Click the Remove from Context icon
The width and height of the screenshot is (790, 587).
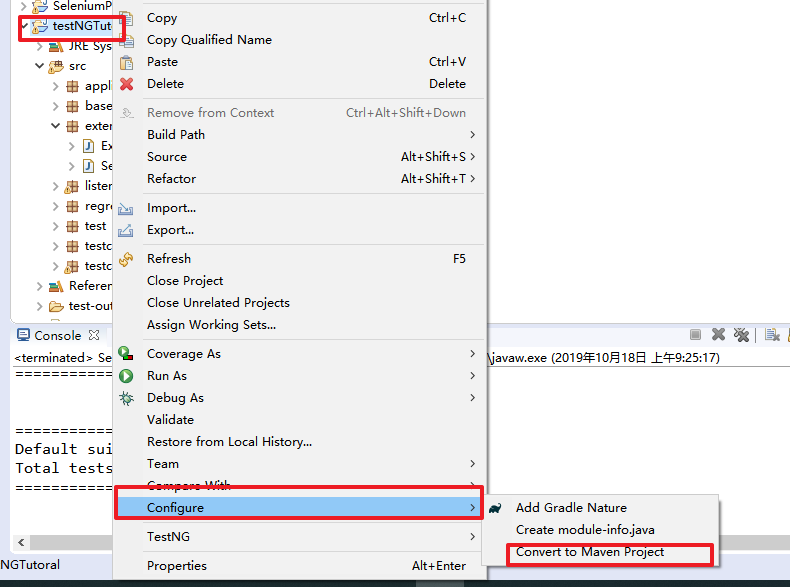coord(127,113)
